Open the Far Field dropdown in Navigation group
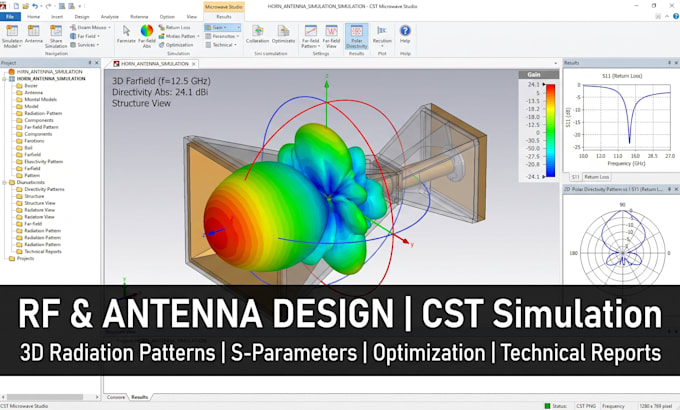This screenshot has width=680, height=410. [85, 36]
